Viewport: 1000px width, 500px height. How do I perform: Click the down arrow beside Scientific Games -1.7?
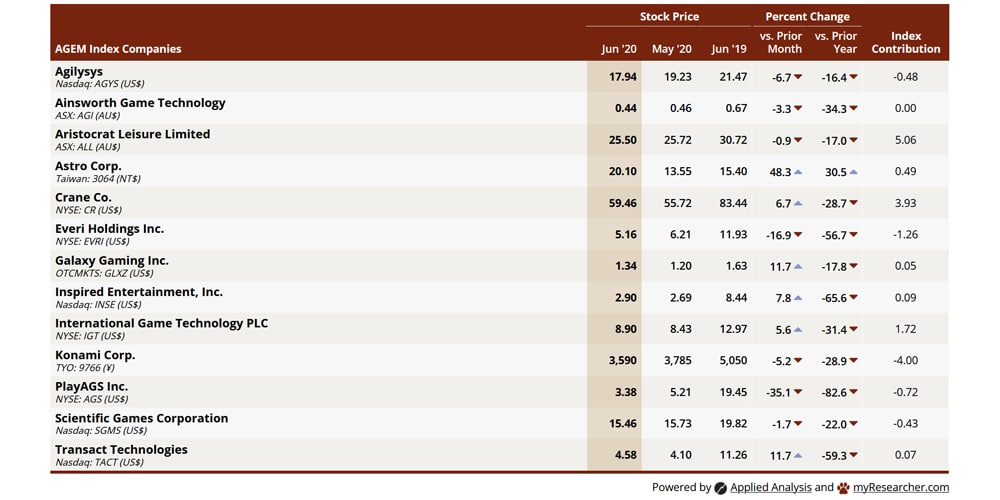[798, 424]
